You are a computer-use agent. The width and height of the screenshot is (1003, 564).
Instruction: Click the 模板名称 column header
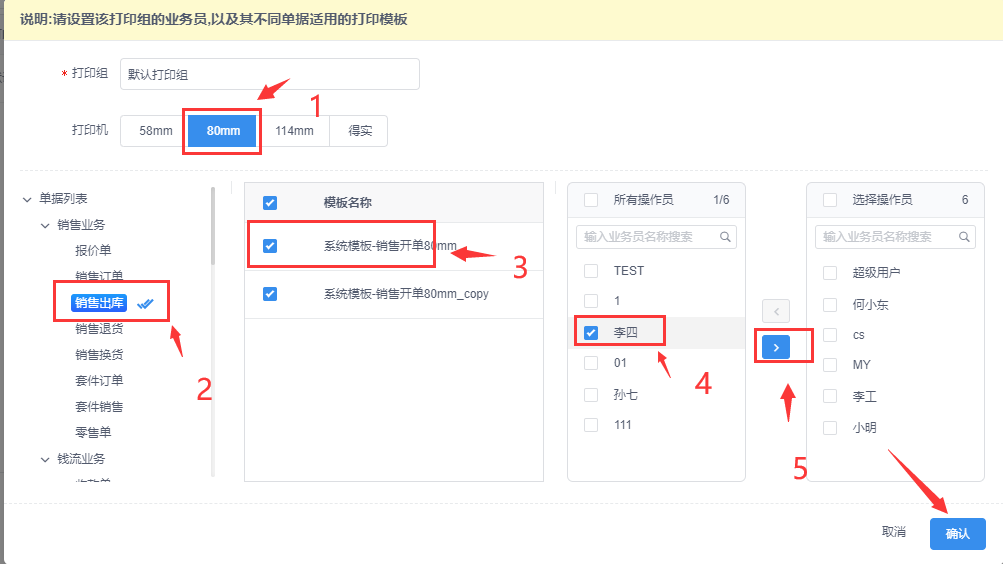[x=347, y=203]
